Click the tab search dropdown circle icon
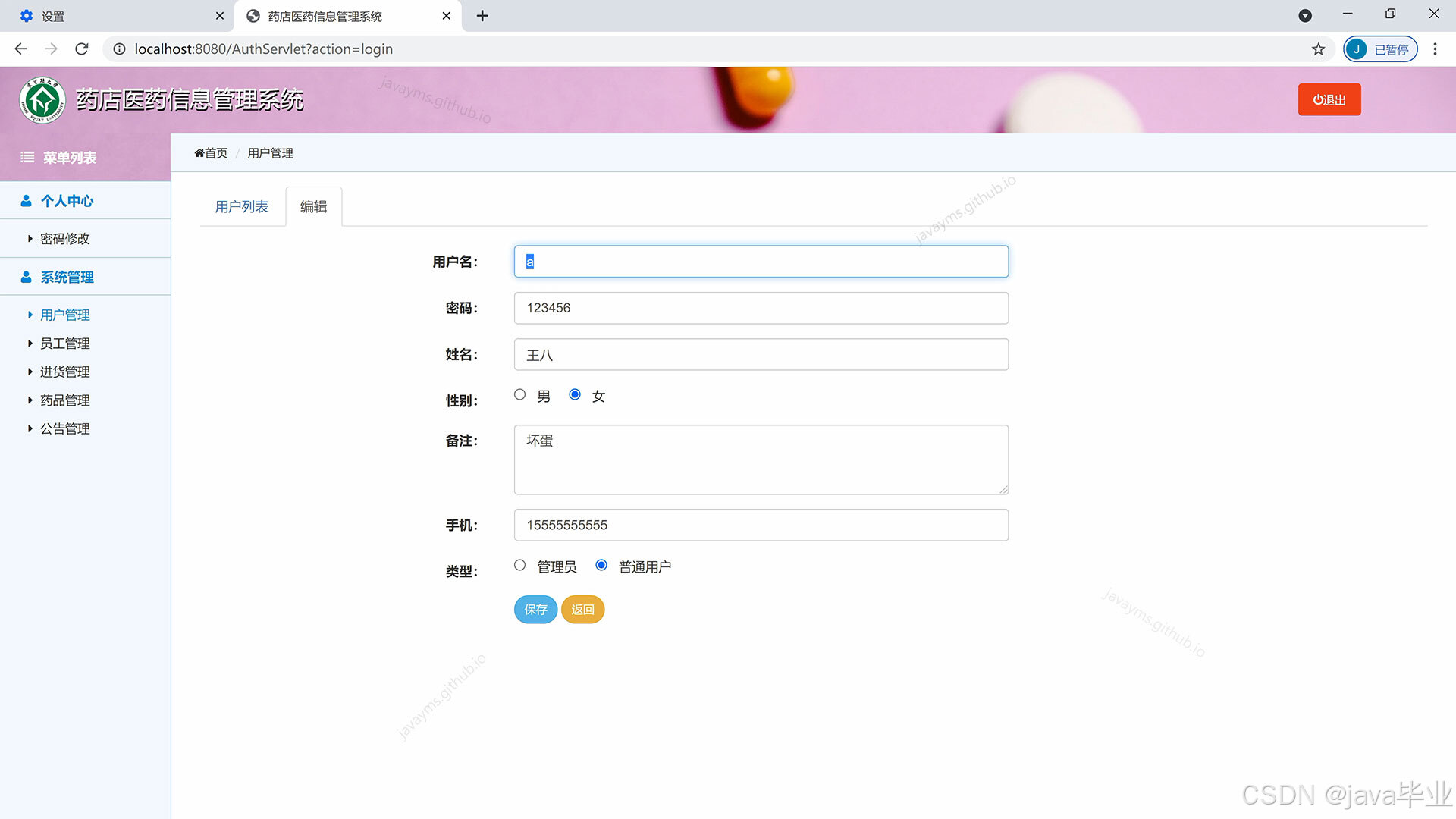Viewport: 1456px width, 819px height. (1305, 16)
